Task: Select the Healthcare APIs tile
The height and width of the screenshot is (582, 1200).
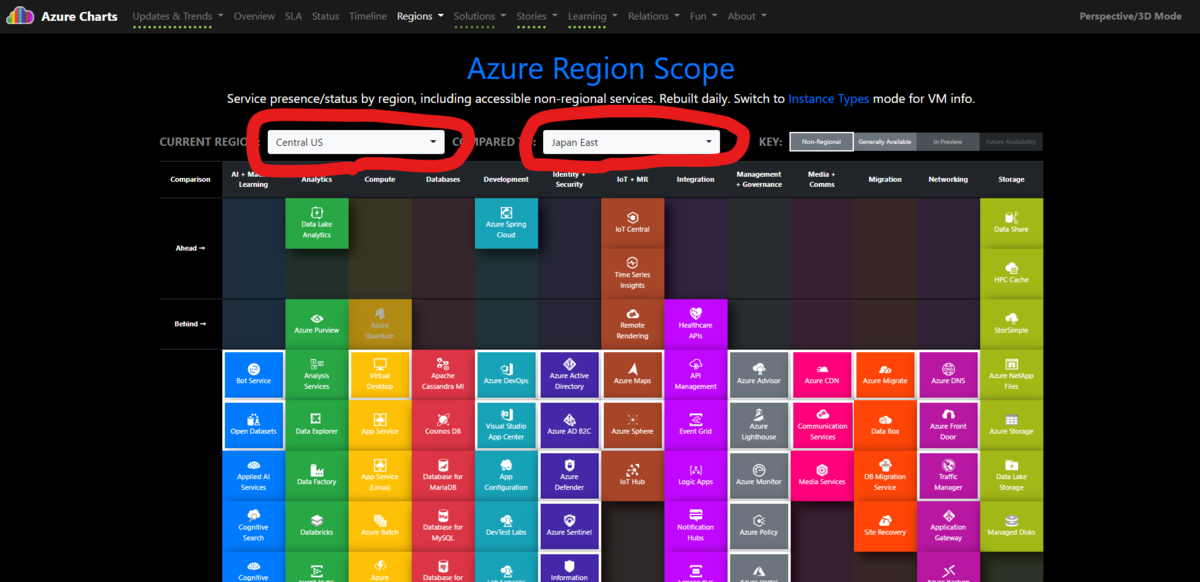Action: (695, 324)
